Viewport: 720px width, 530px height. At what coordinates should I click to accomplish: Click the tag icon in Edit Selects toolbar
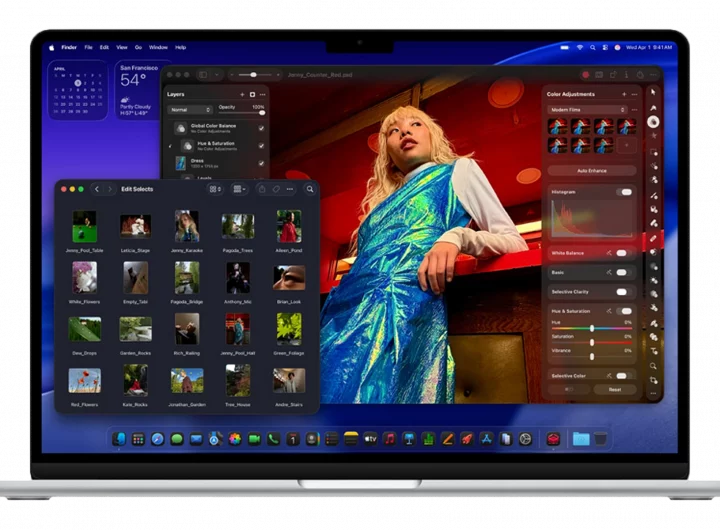pyautogui.click(x=276, y=189)
